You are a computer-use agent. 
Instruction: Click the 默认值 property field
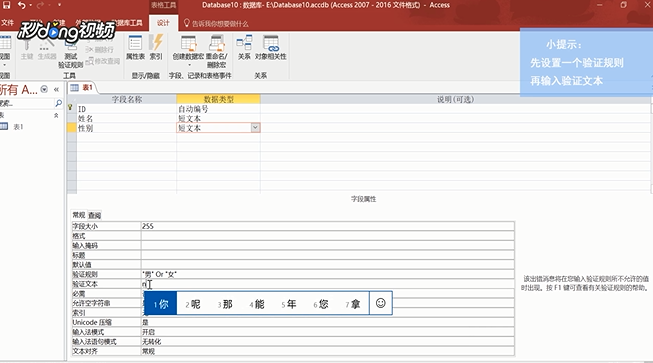[327, 264]
